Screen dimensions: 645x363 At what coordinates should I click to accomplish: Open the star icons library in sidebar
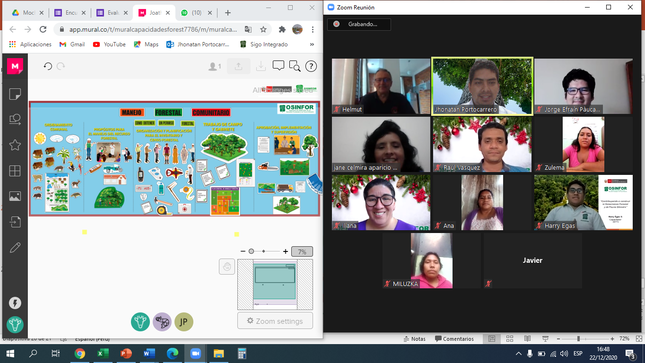[15, 145]
